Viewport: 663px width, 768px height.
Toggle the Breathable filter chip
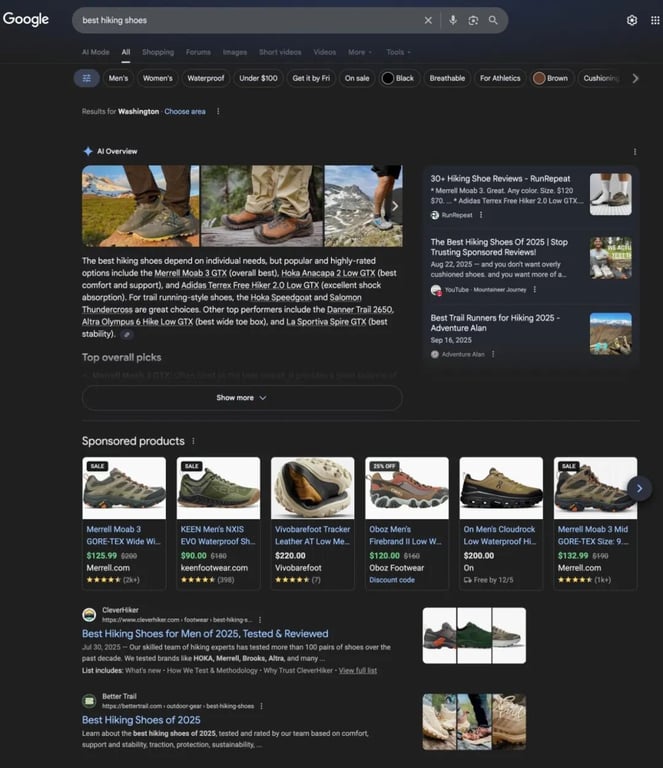pos(447,78)
